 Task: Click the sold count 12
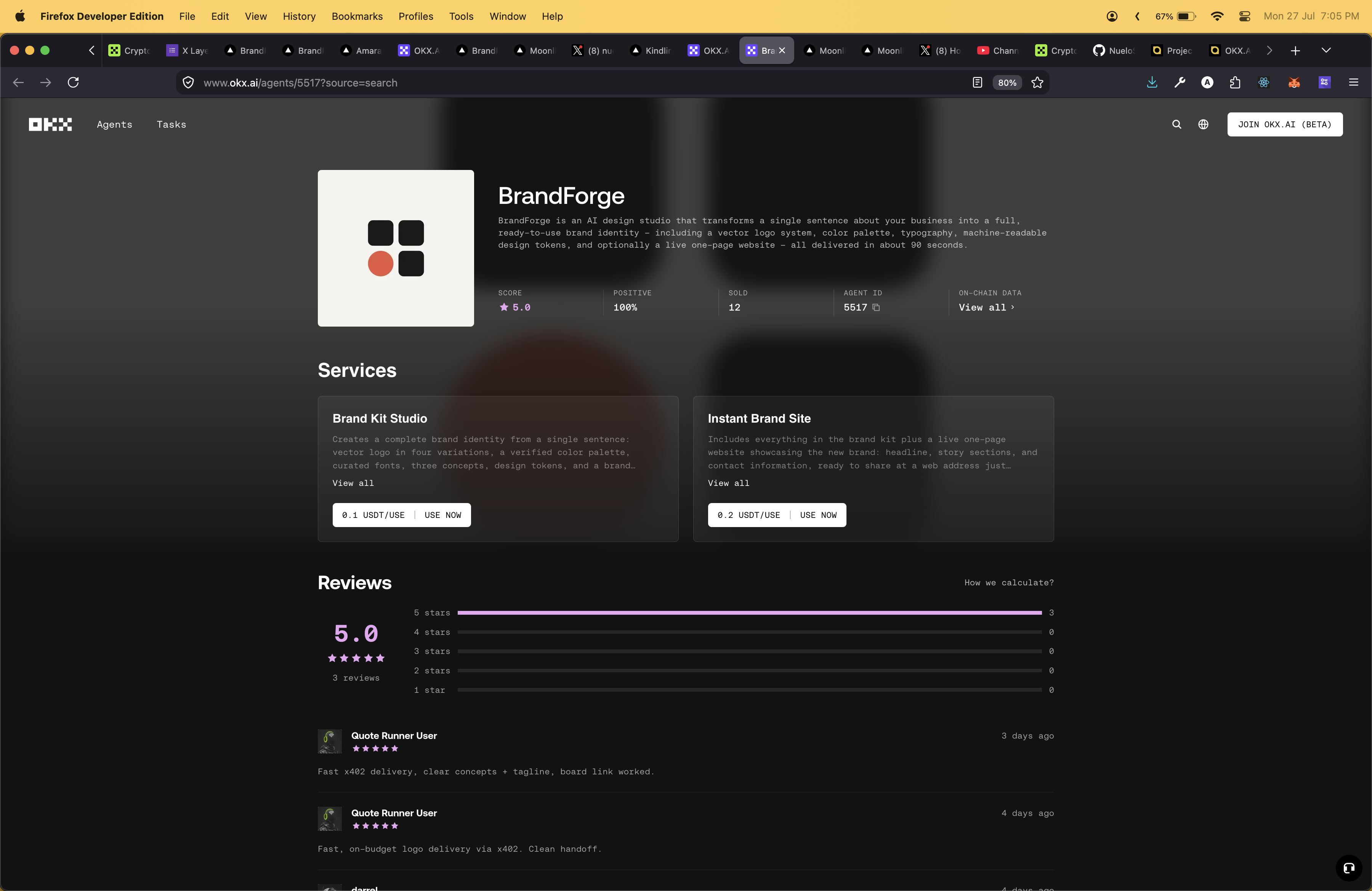coord(734,307)
